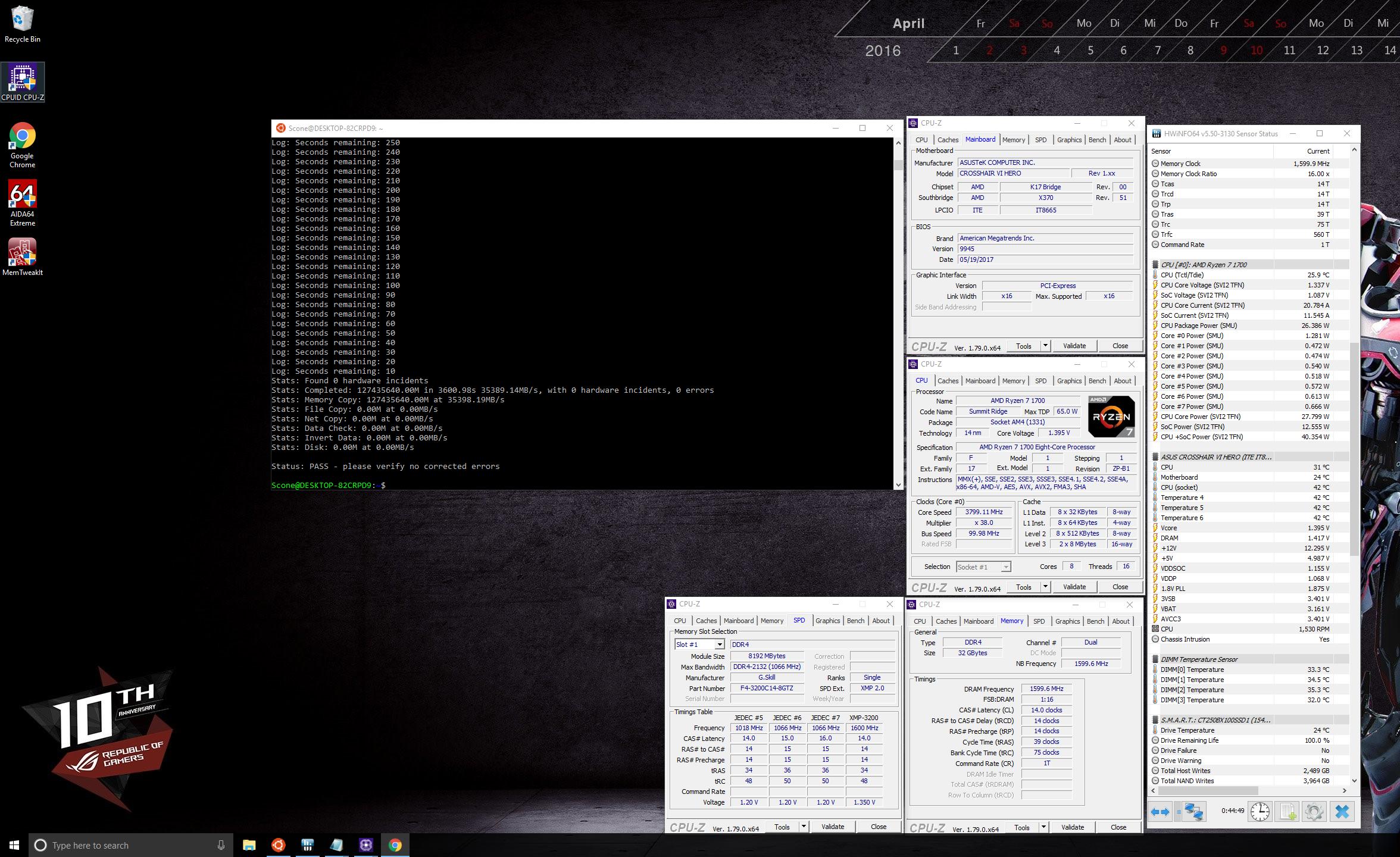
Task: Switch to Chrome via its taskbar icon
Action: (x=395, y=845)
